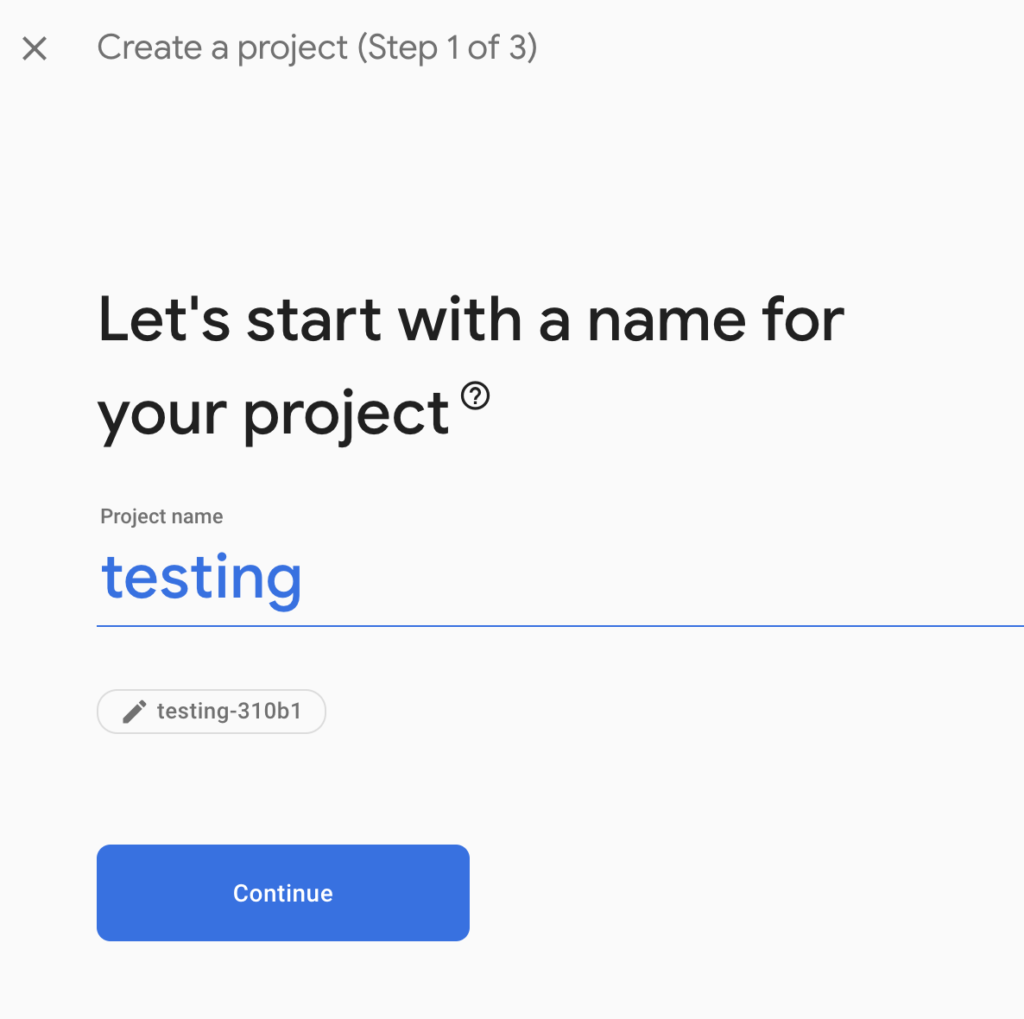Select the testing-310b1 project ID chip
The image size is (1024, 1019).
(x=211, y=711)
